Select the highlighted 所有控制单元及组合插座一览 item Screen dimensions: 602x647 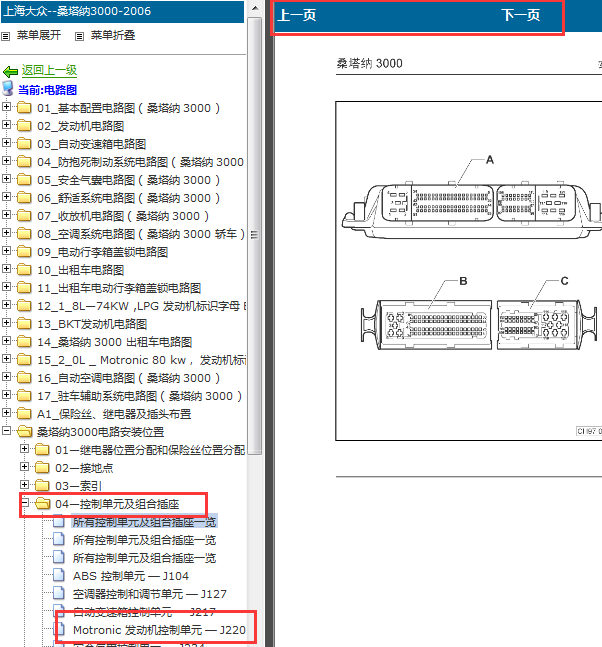coord(144,522)
